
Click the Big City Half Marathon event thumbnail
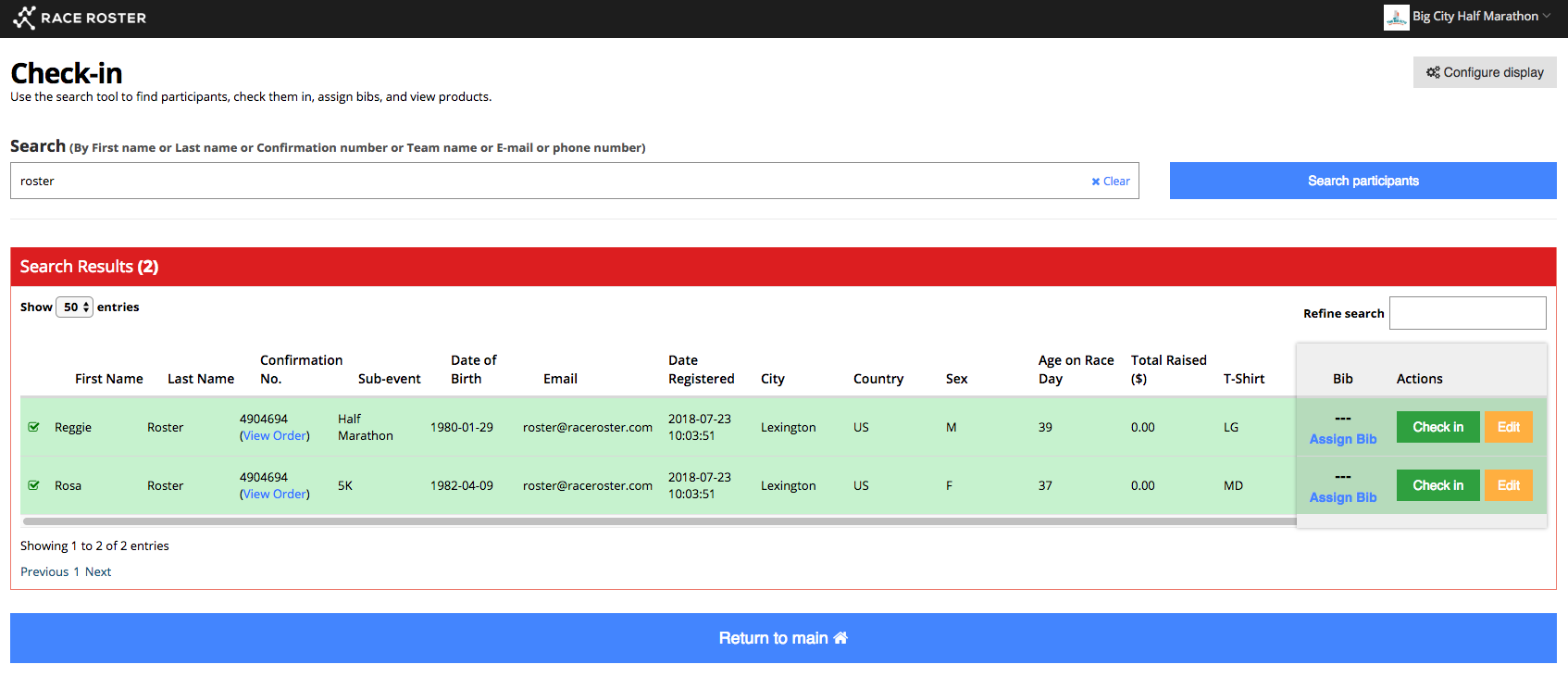[1396, 17]
